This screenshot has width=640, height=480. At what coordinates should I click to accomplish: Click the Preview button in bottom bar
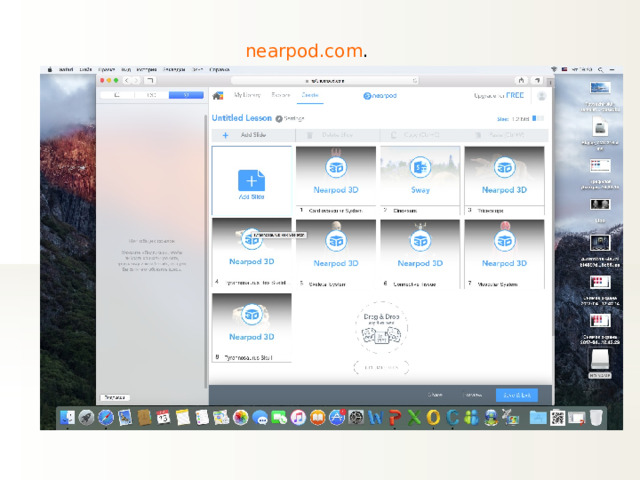coord(473,395)
